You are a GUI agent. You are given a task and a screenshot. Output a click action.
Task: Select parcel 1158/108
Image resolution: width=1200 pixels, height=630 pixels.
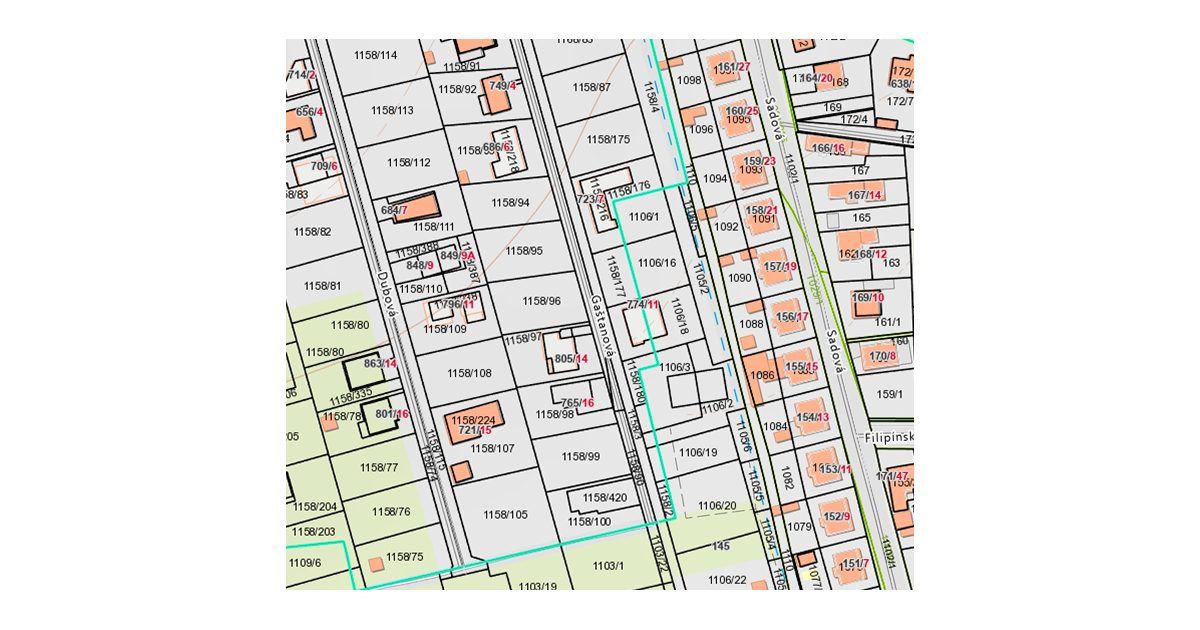click(x=468, y=373)
